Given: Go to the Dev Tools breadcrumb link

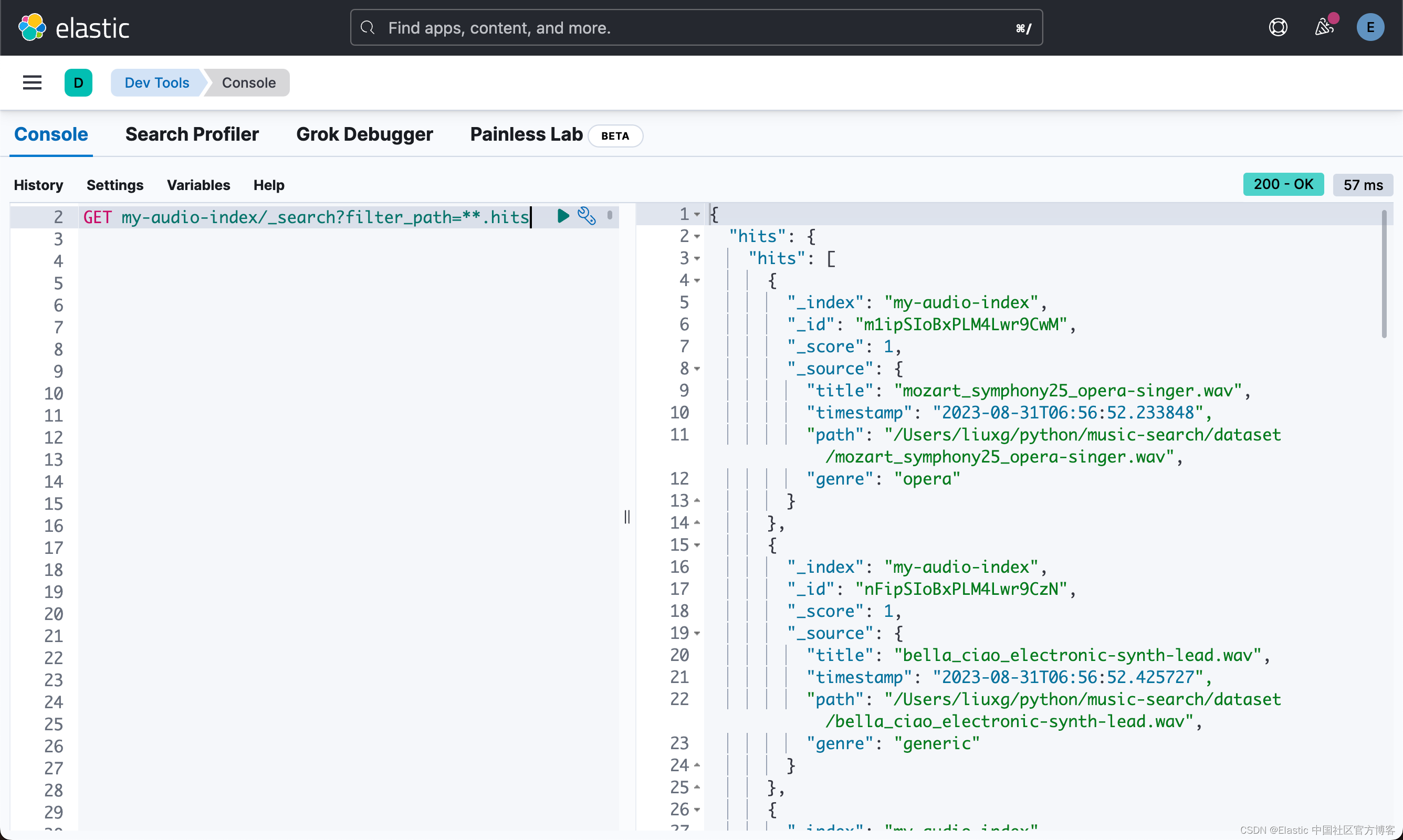Looking at the screenshot, I should point(157,82).
